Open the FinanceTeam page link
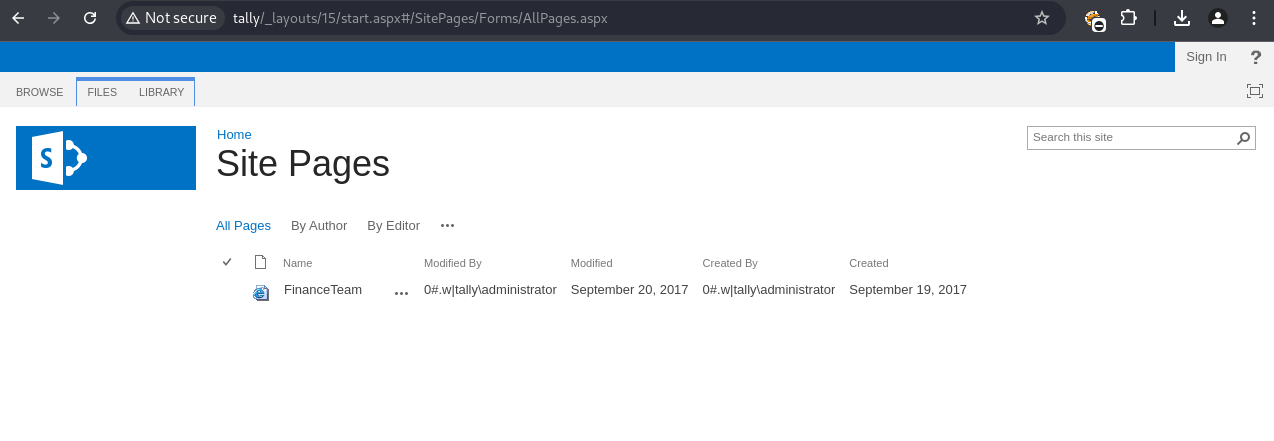Screen dimensions: 1274x441 pos(323,290)
